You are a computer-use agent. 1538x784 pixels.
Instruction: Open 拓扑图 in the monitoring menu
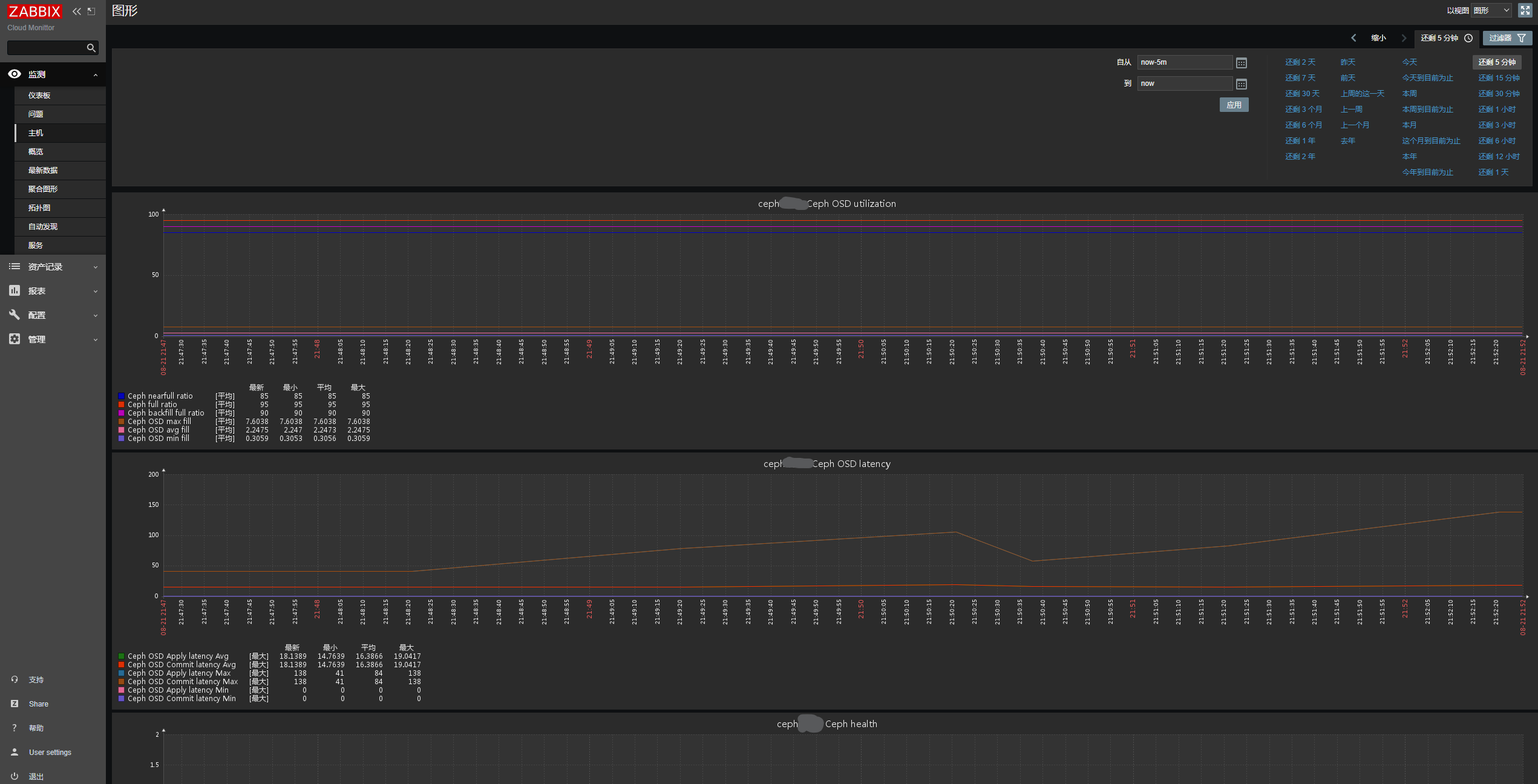[60, 208]
